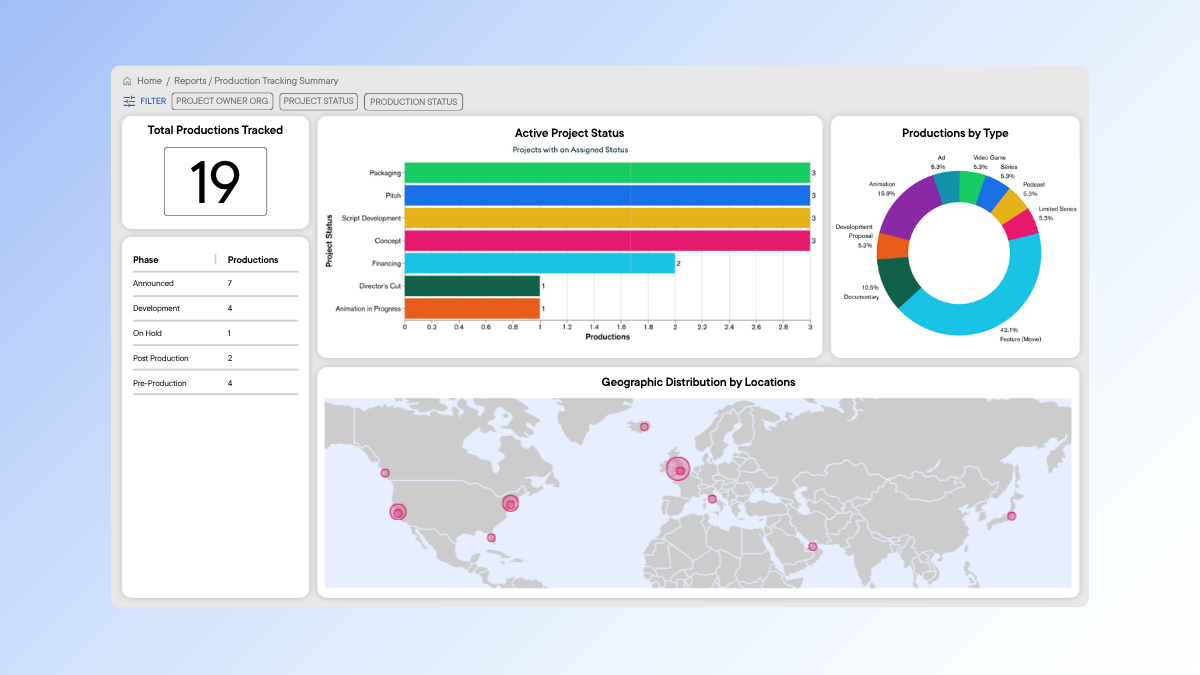Click the filter sliders icon
This screenshot has width=1200, height=675.
[129, 101]
